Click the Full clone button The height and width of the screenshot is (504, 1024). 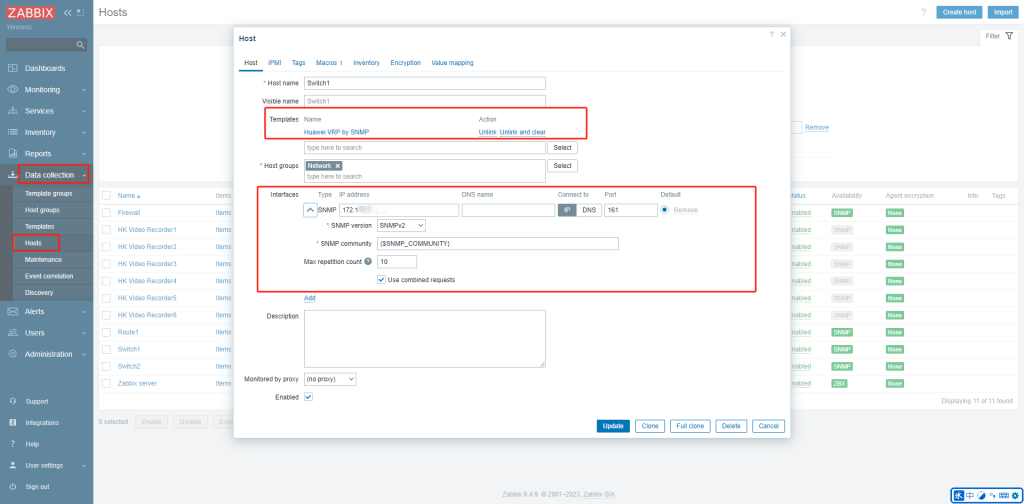pos(690,426)
